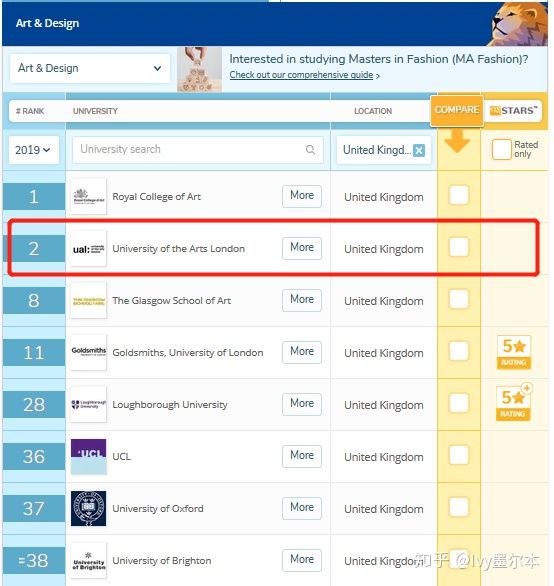Open the 2019 year dropdown

(x=34, y=150)
